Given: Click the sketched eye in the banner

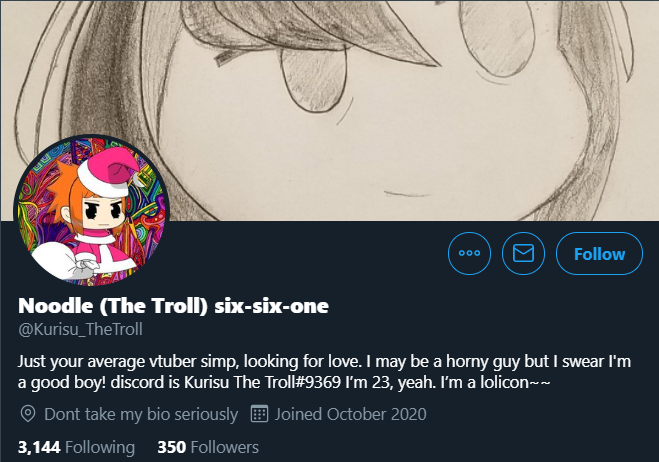Looking at the screenshot, I should (x=314, y=78).
